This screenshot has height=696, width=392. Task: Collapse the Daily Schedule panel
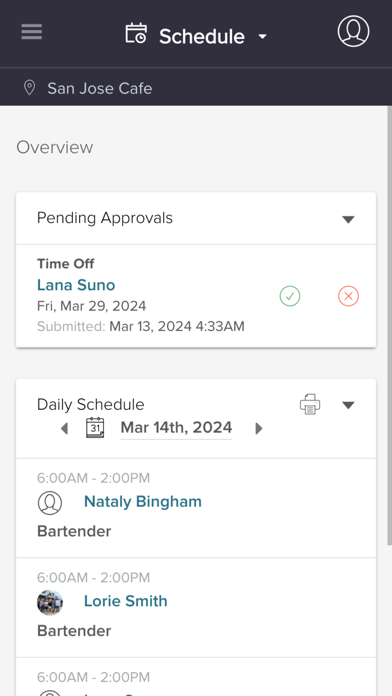tap(348, 405)
